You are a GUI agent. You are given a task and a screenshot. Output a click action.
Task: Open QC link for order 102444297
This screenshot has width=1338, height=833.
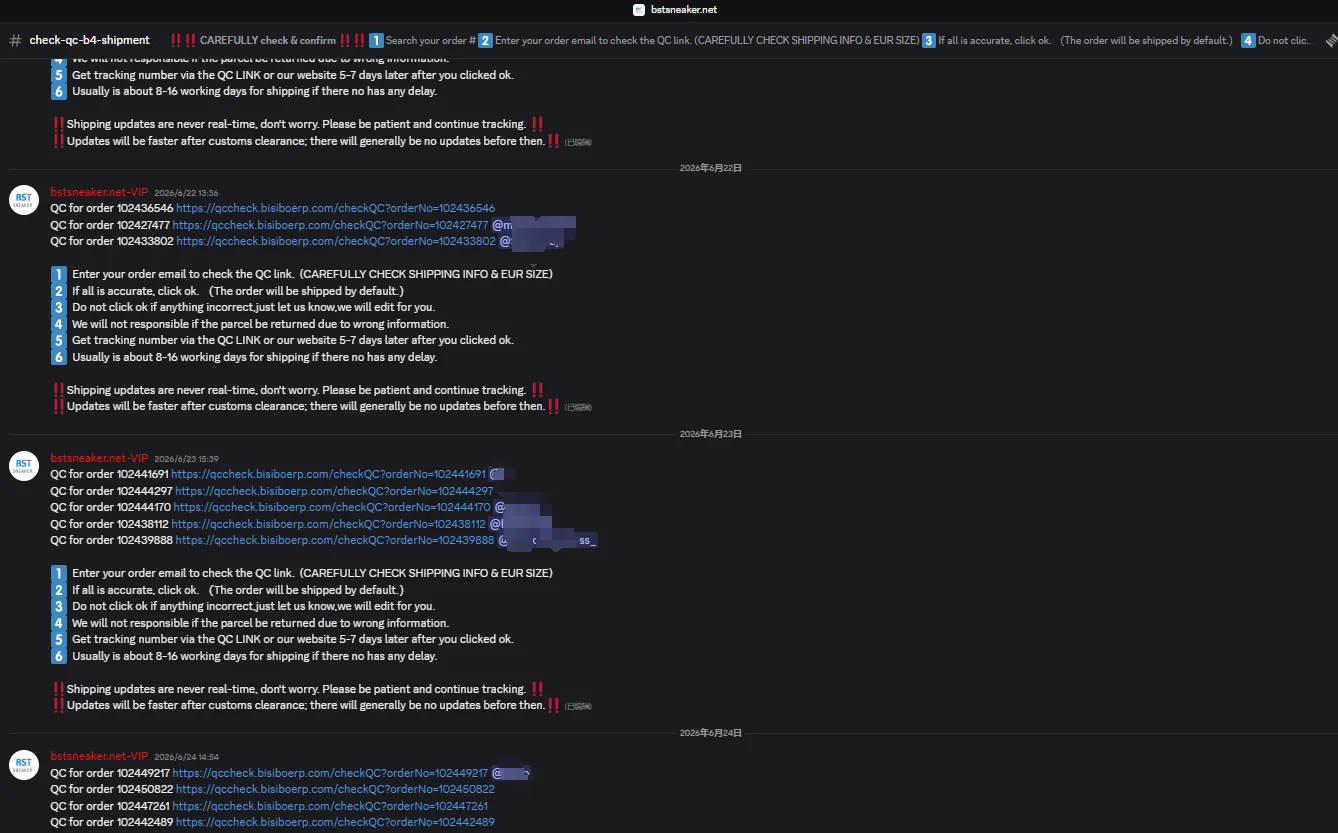click(x=334, y=491)
